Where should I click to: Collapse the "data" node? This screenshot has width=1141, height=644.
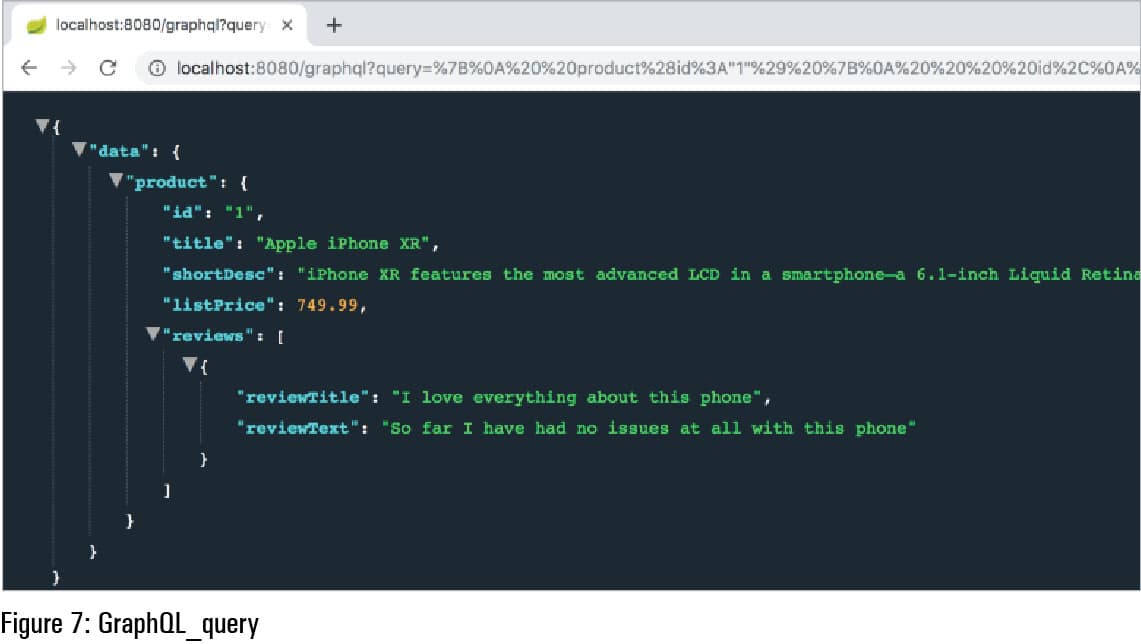click(80, 150)
